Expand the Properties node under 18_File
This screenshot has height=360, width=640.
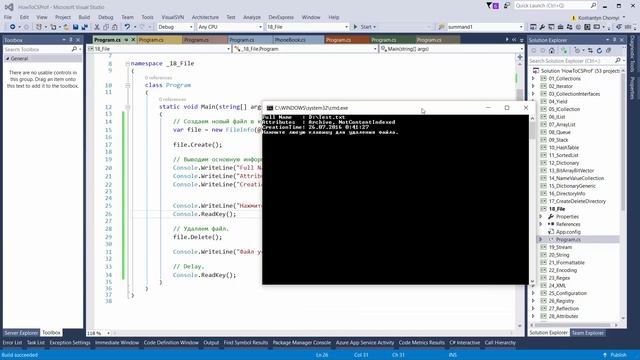pyautogui.click(x=541, y=217)
